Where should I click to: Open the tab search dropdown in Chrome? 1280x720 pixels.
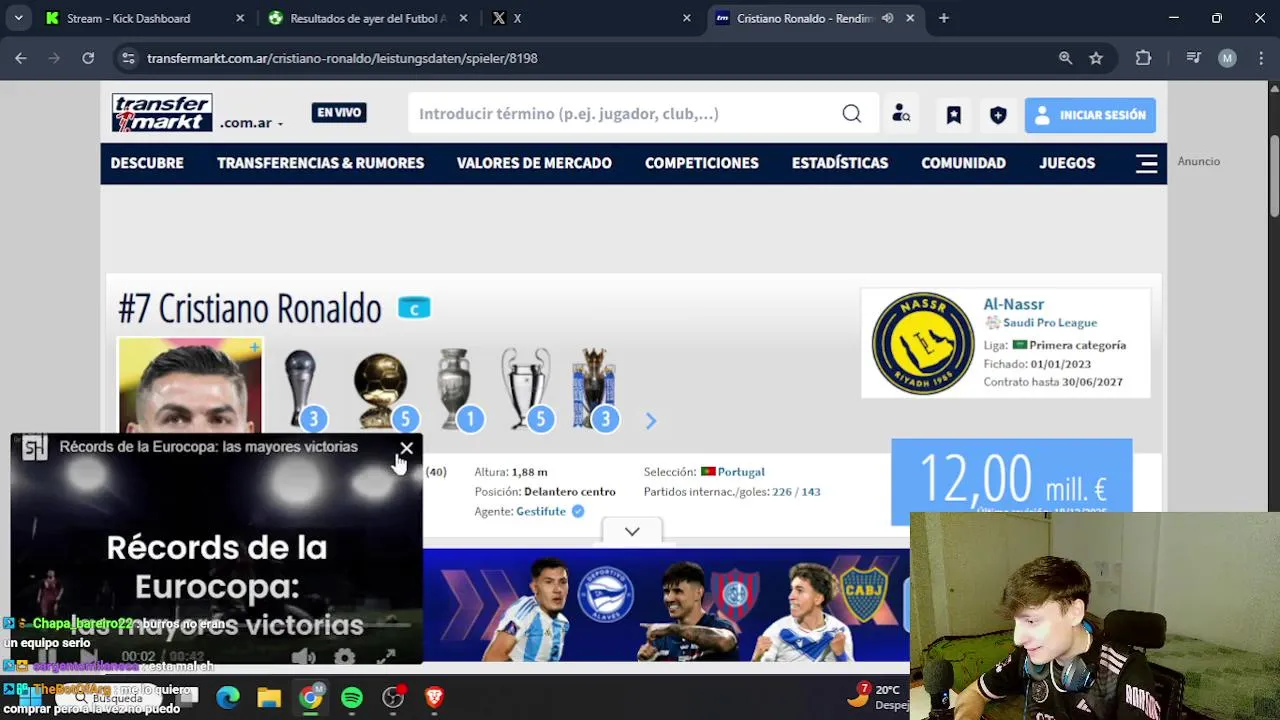pos(18,18)
